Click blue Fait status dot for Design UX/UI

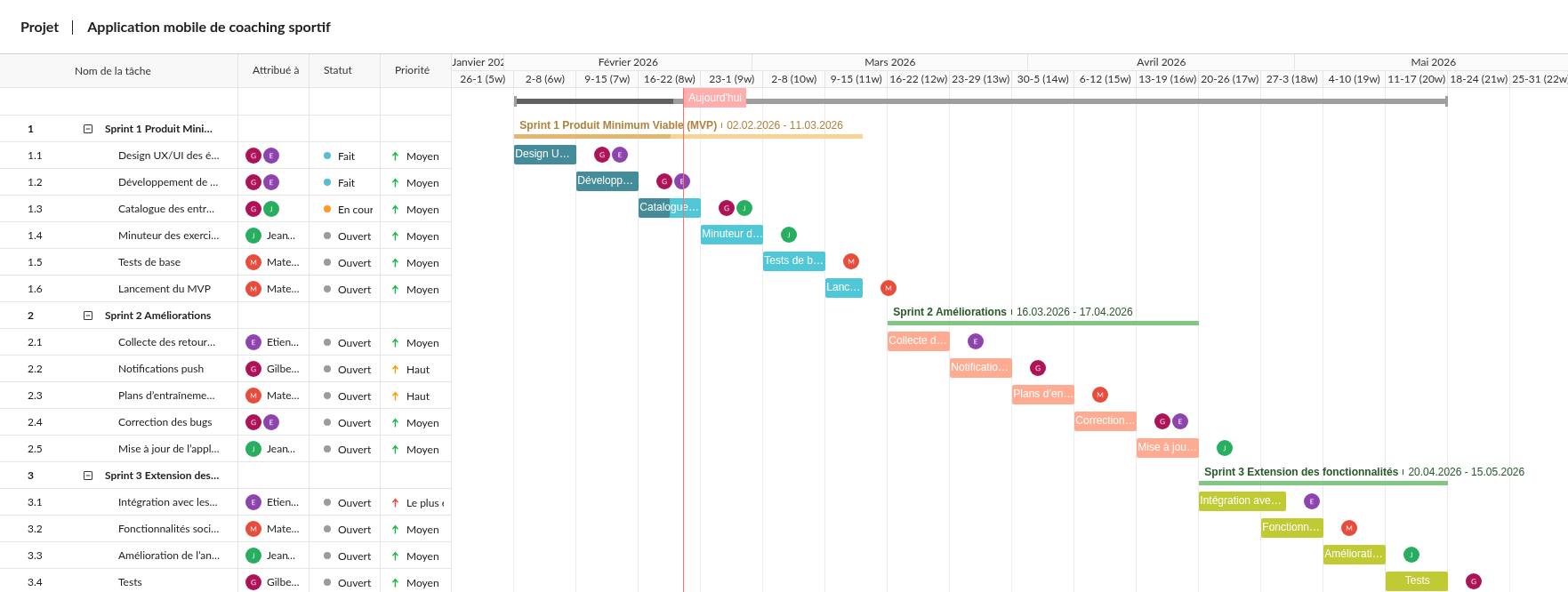(x=327, y=156)
